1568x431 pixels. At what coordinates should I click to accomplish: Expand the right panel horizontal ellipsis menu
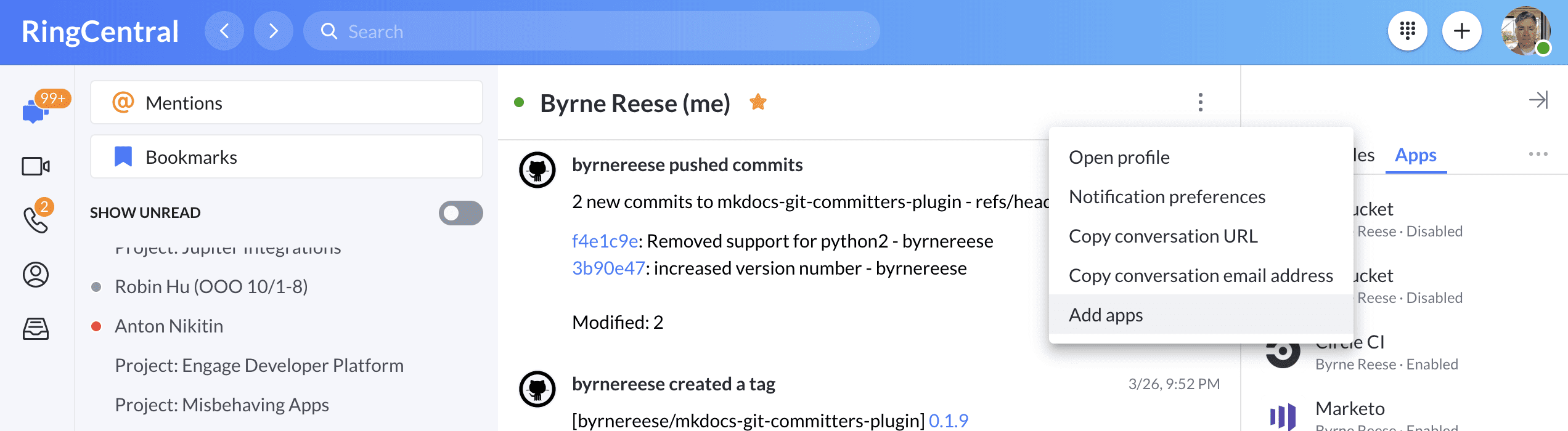point(1538,154)
